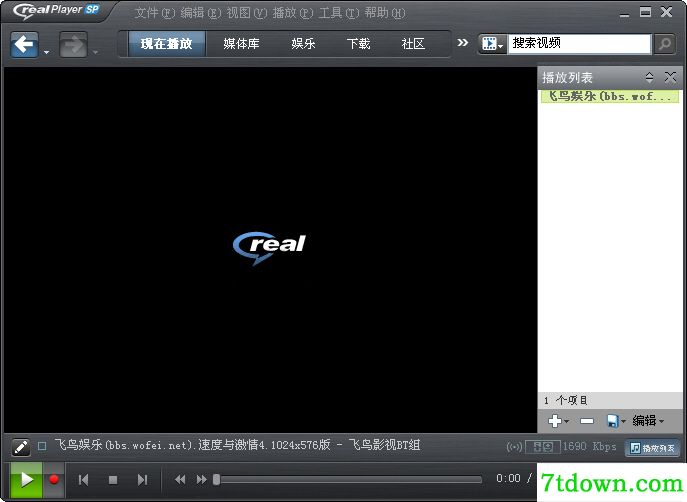Click the RealPlayer SP logo
This screenshot has height=502, width=687.
click(56, 11)
